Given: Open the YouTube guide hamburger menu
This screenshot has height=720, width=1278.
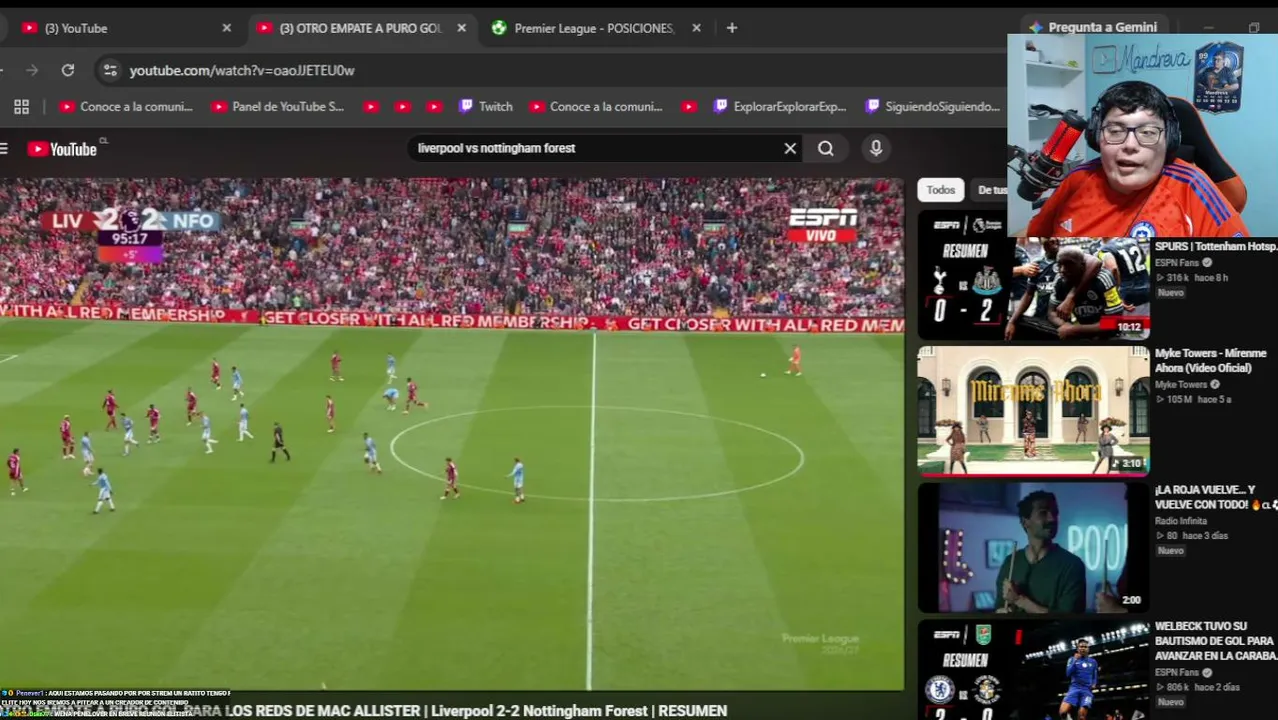Looking at the screenshot, I should click(x=4, y=149).
